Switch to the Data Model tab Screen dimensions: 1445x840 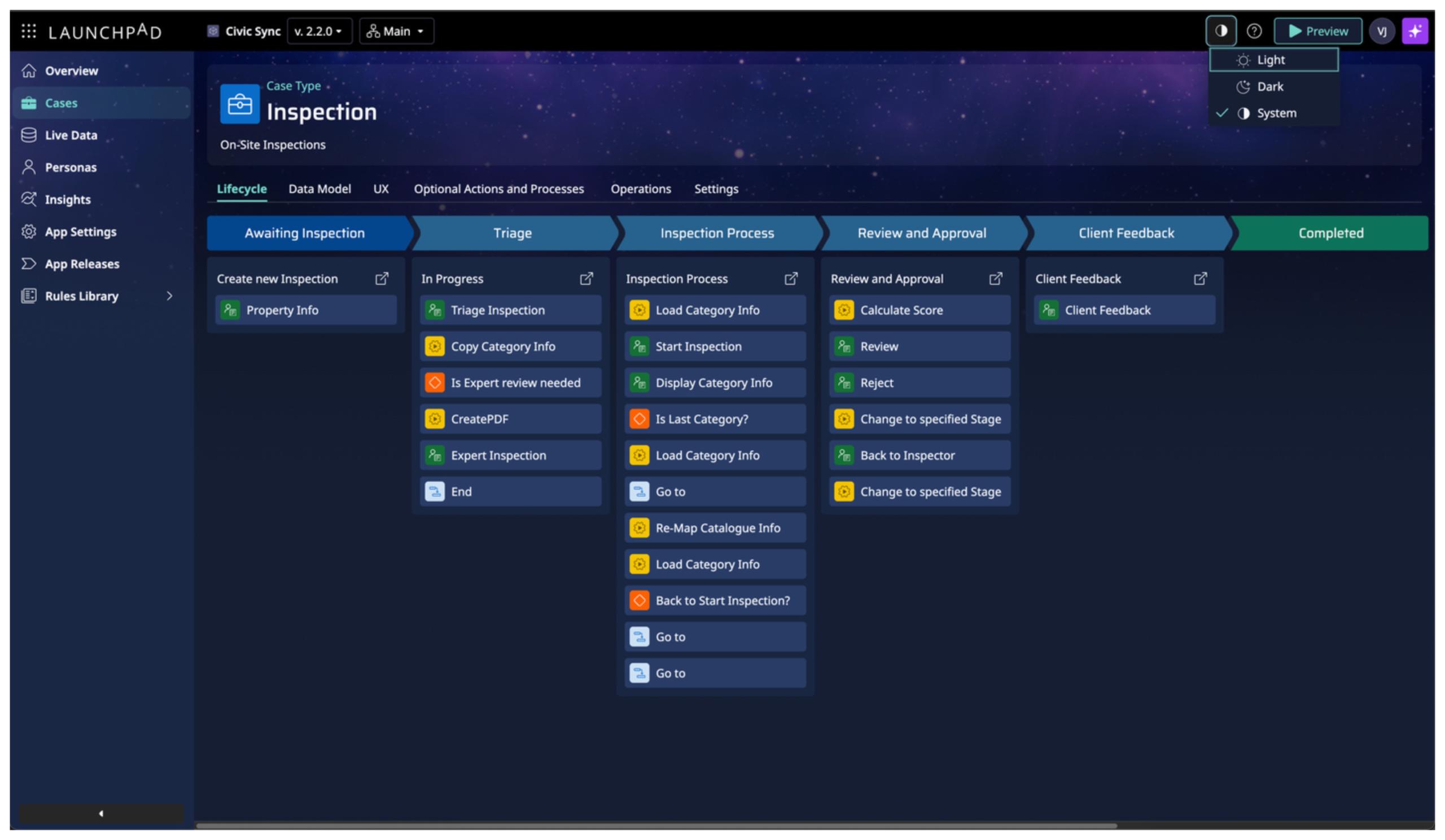pyautogui.click(x=319, y=188)
